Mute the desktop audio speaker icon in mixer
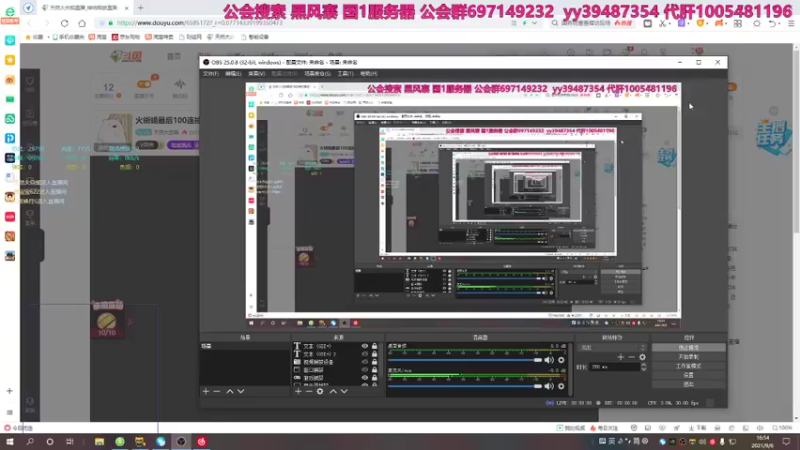This screenshot has width=800, height=450. [549, 360]
